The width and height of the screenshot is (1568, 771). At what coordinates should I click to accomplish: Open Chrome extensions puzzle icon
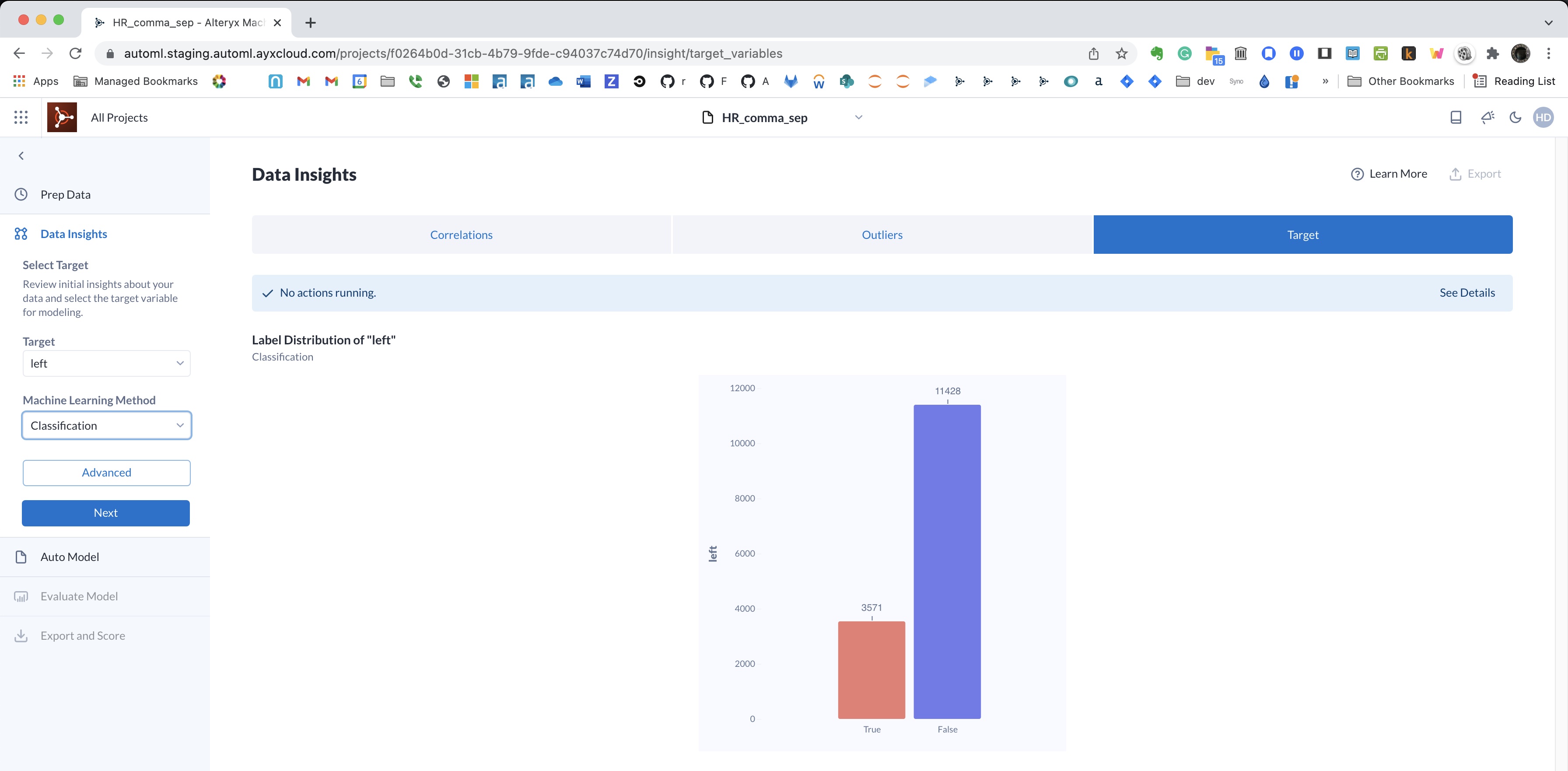coord(1492,53)
